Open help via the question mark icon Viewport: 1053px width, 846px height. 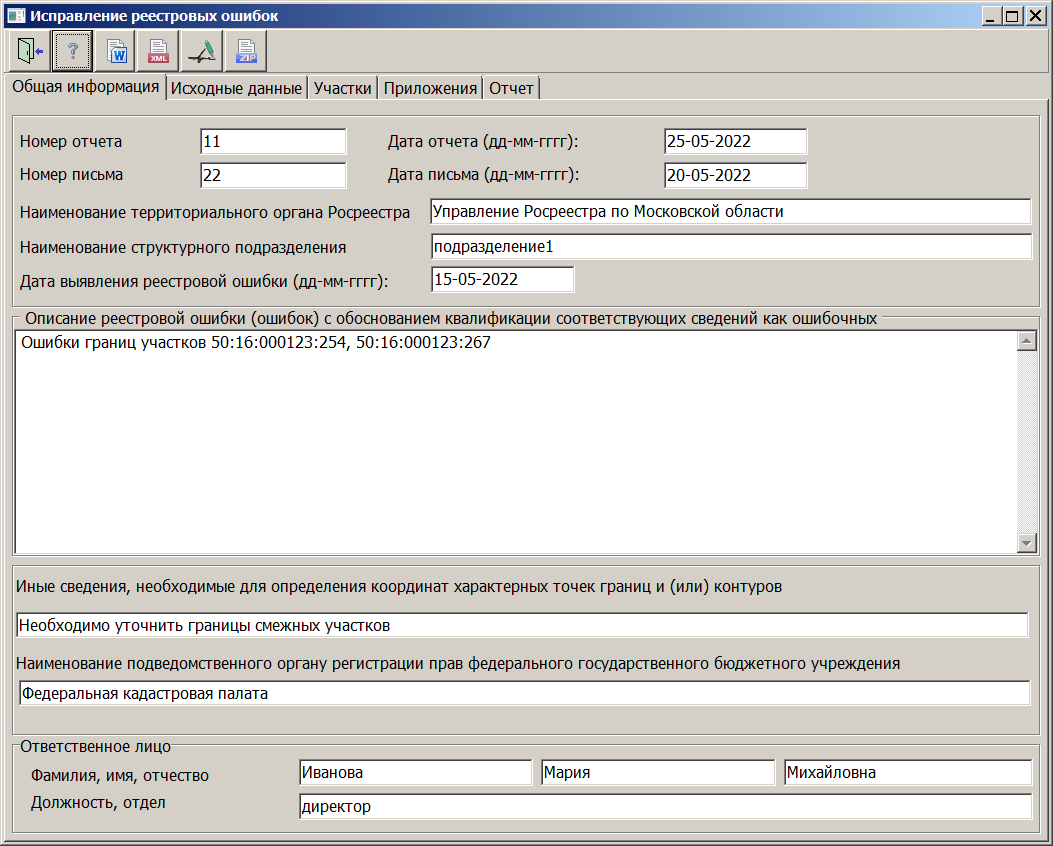click(x=71, y=50)
